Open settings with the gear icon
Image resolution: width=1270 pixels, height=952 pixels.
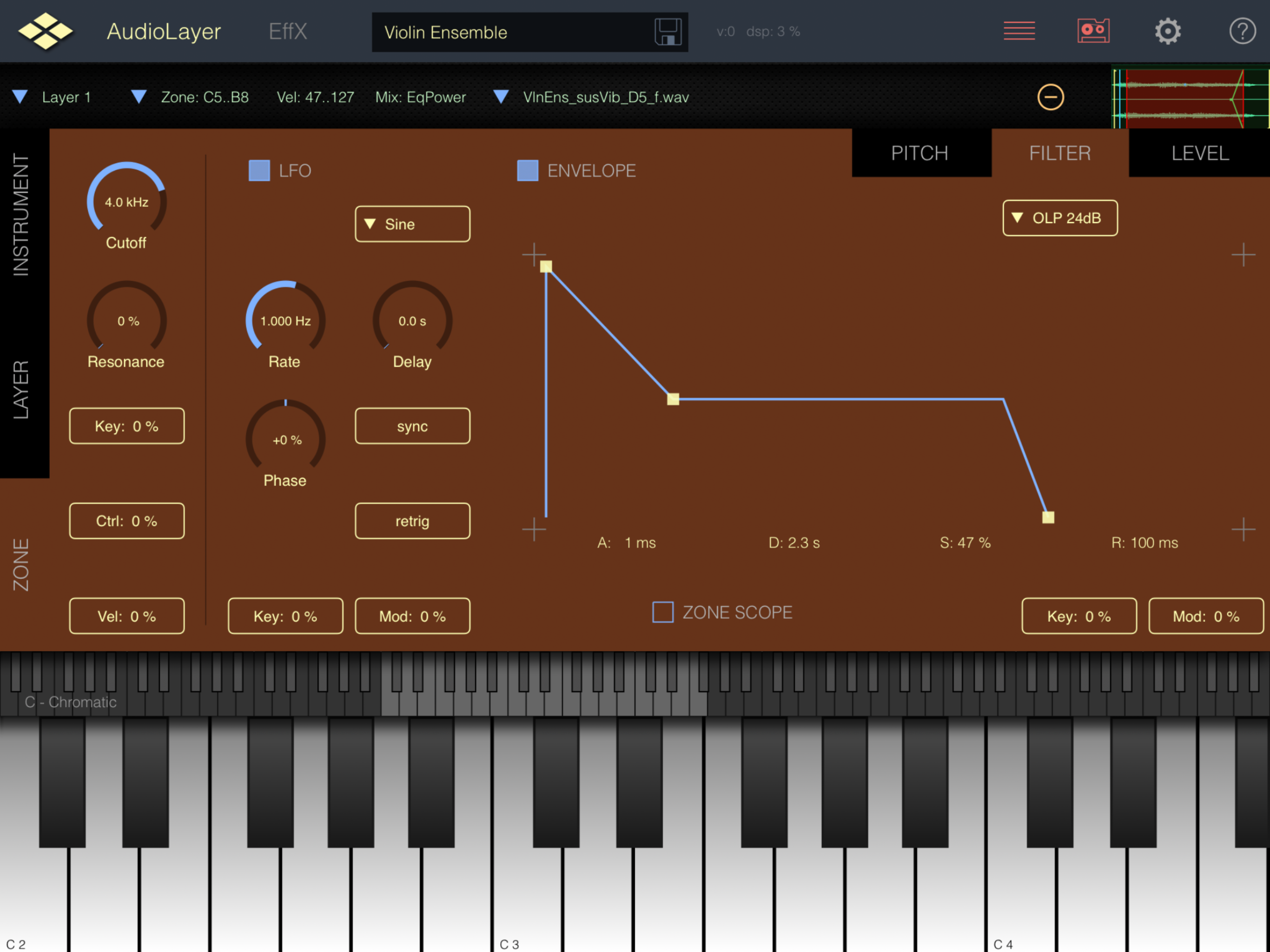pyautogui.click(x=1168, y=31)
